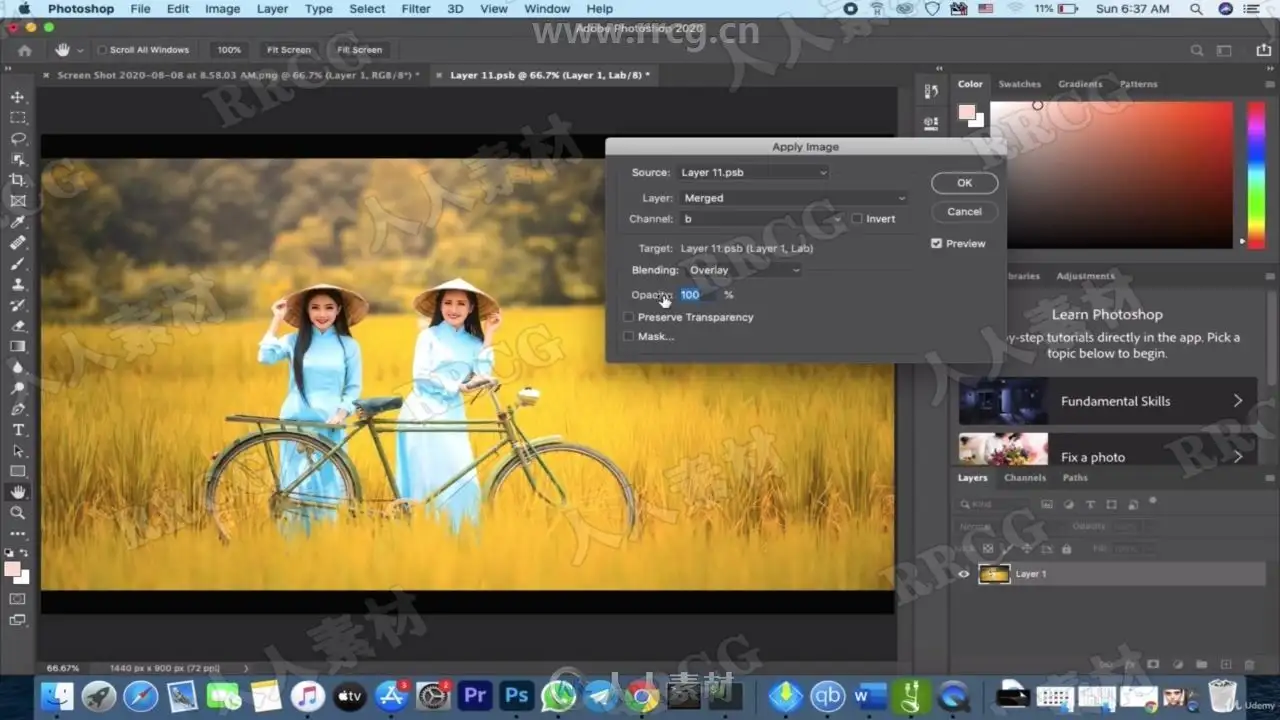Open the Source dropdown
Screen dimensions: 1280x720
(753, 173)
